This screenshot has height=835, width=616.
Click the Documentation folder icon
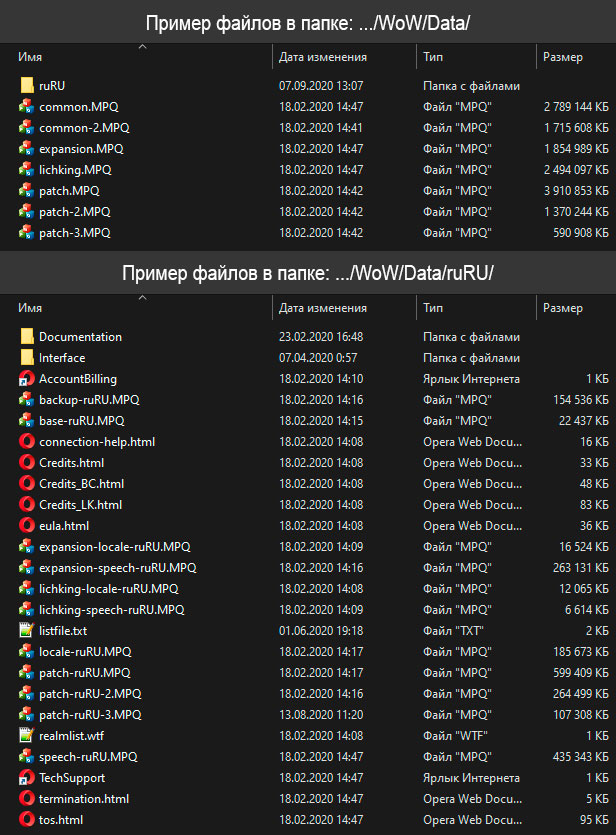coord(27,337)
